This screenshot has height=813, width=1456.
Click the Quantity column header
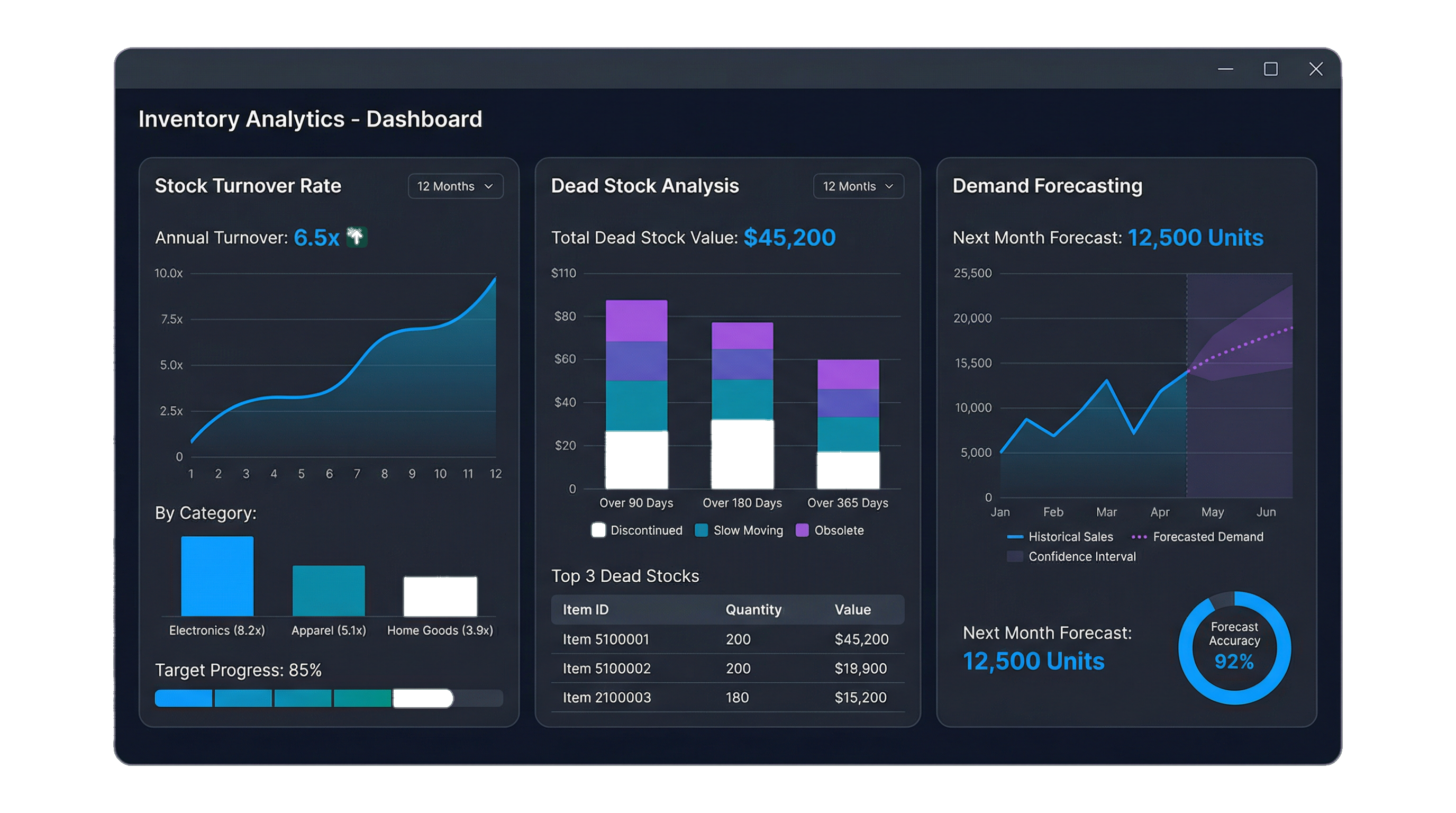pyautogui.click(x=753, y=609)
